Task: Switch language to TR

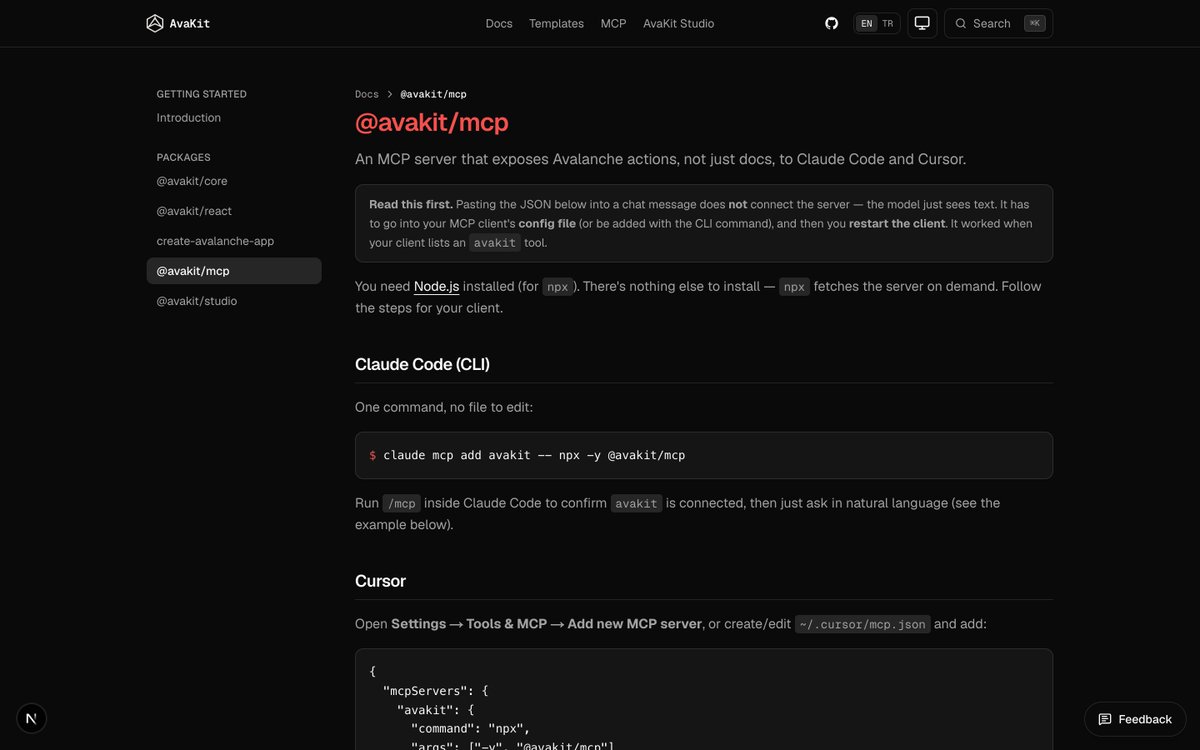Action: tap(888, 23)
